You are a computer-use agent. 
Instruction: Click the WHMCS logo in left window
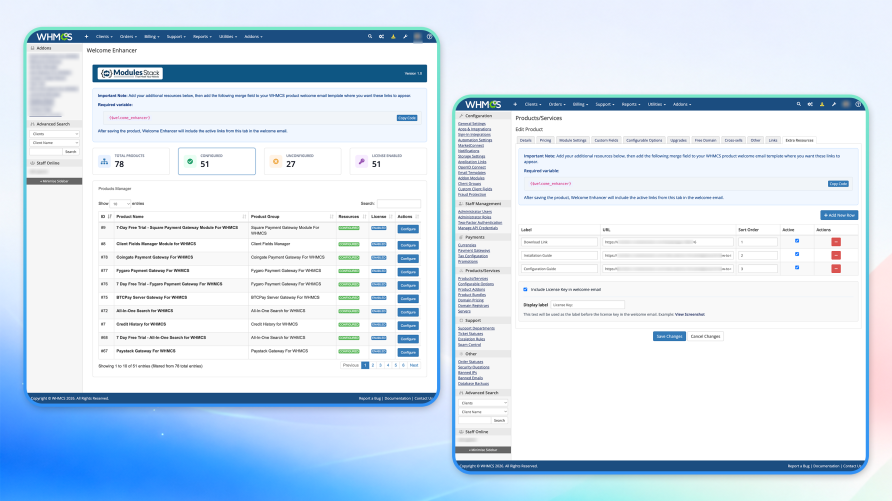click(x=55, y=36)
